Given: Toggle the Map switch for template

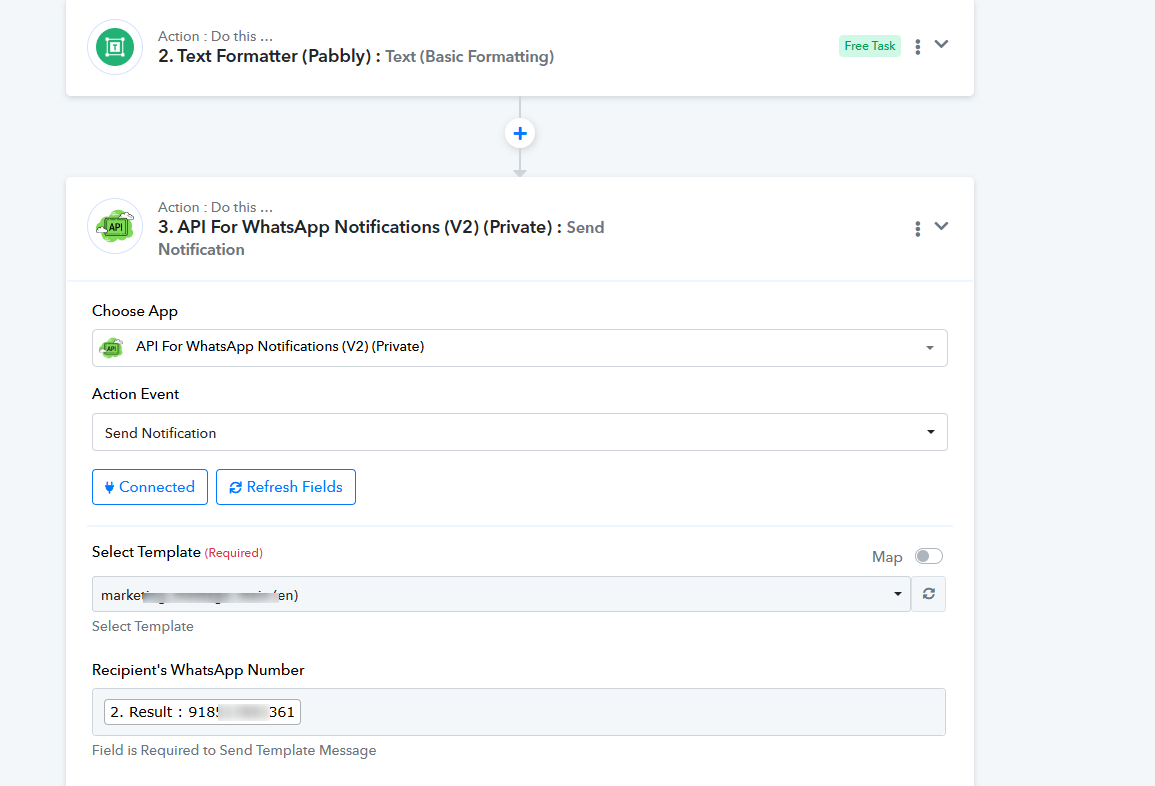Looking at the screenshot, I should tap(928, 556).
